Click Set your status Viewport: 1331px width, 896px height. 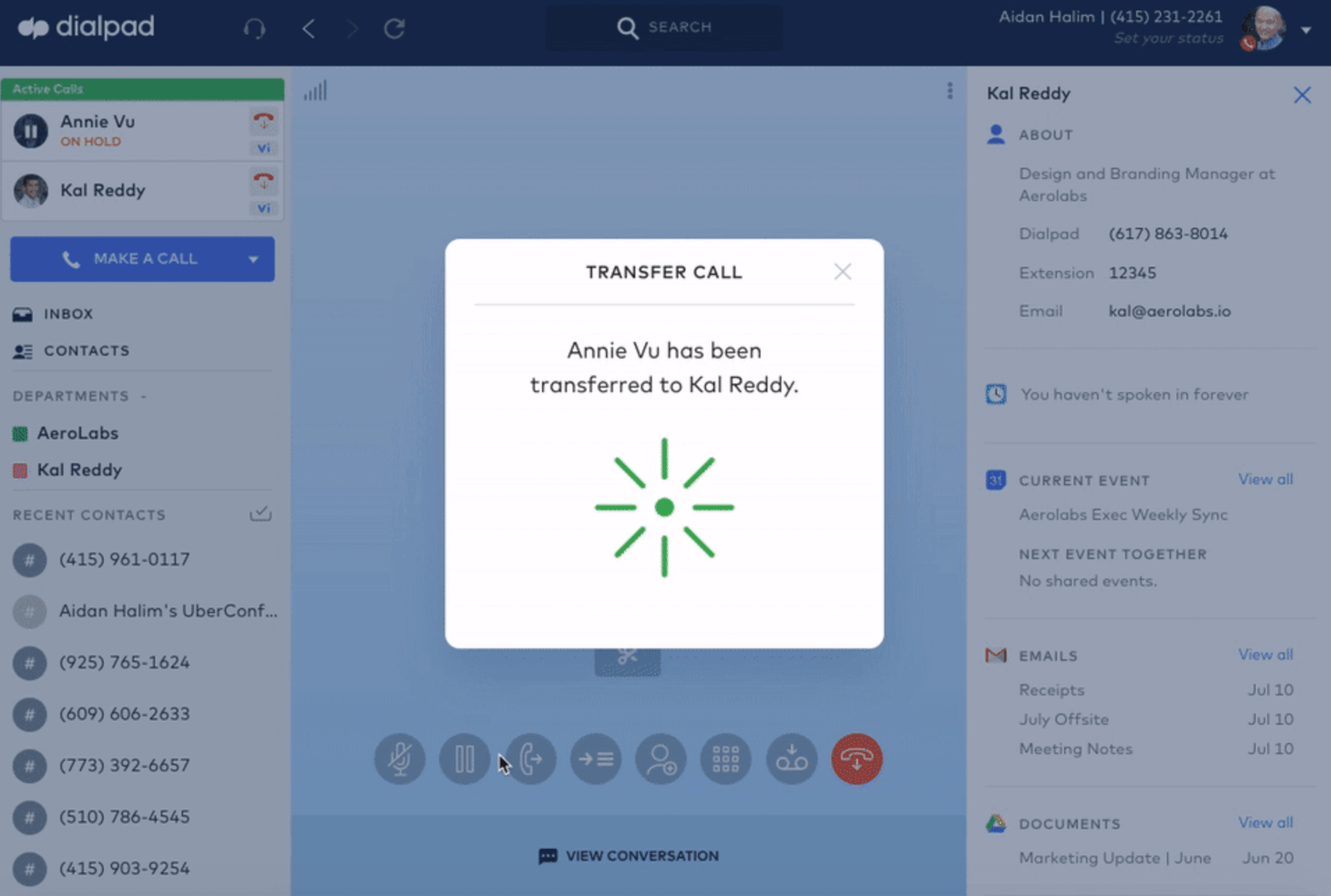1168,38
